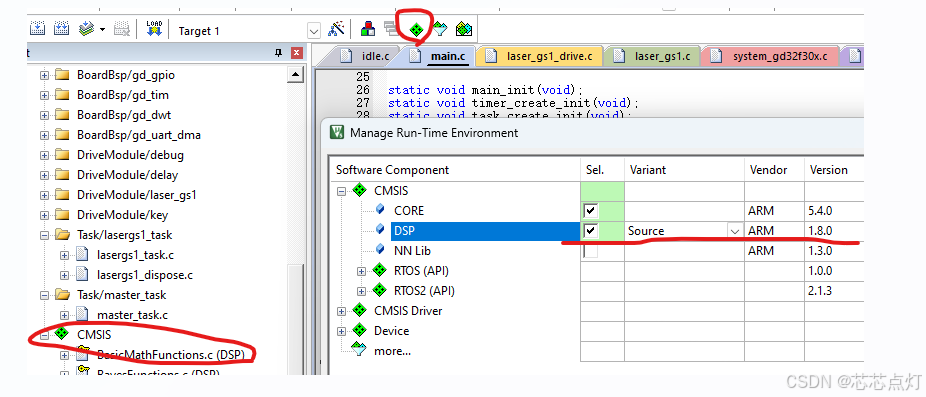Screen dimensions: 926x397
Task: Toggle the CORE component checkbox
Action: tap(591, 211)
